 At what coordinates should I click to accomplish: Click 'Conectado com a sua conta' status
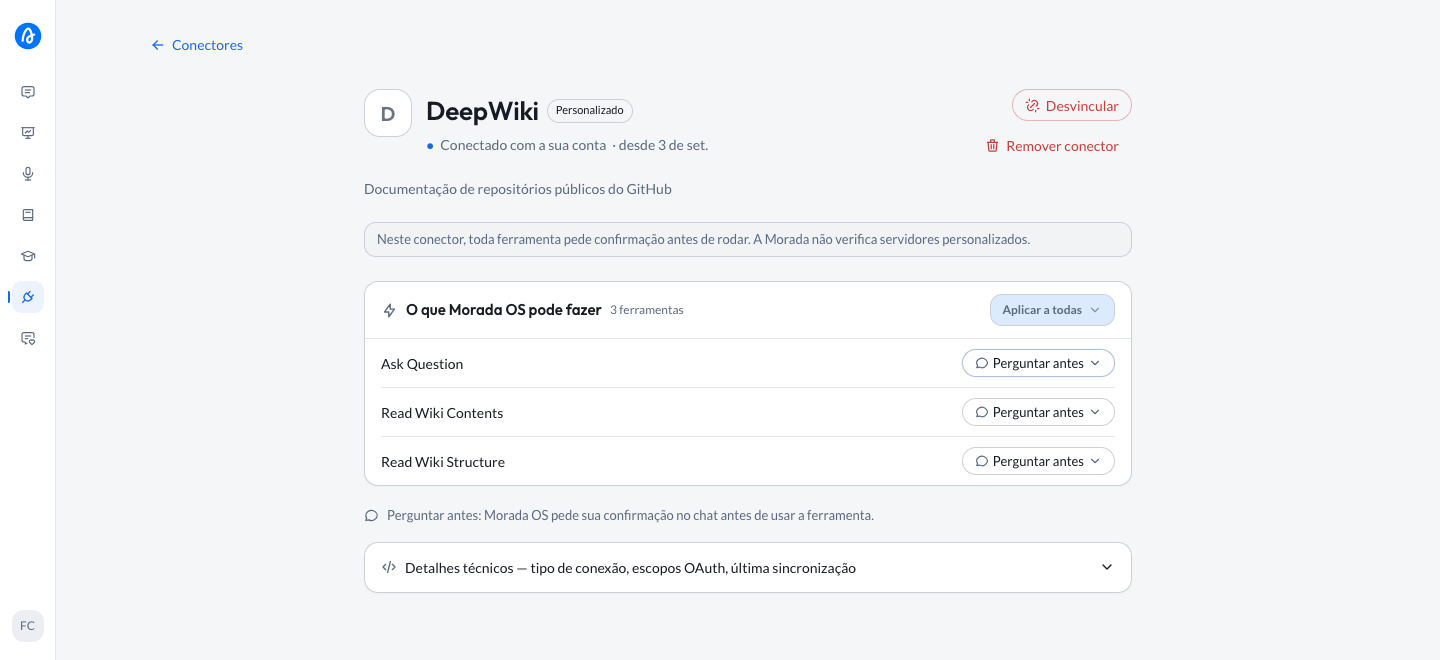point(523,145)
